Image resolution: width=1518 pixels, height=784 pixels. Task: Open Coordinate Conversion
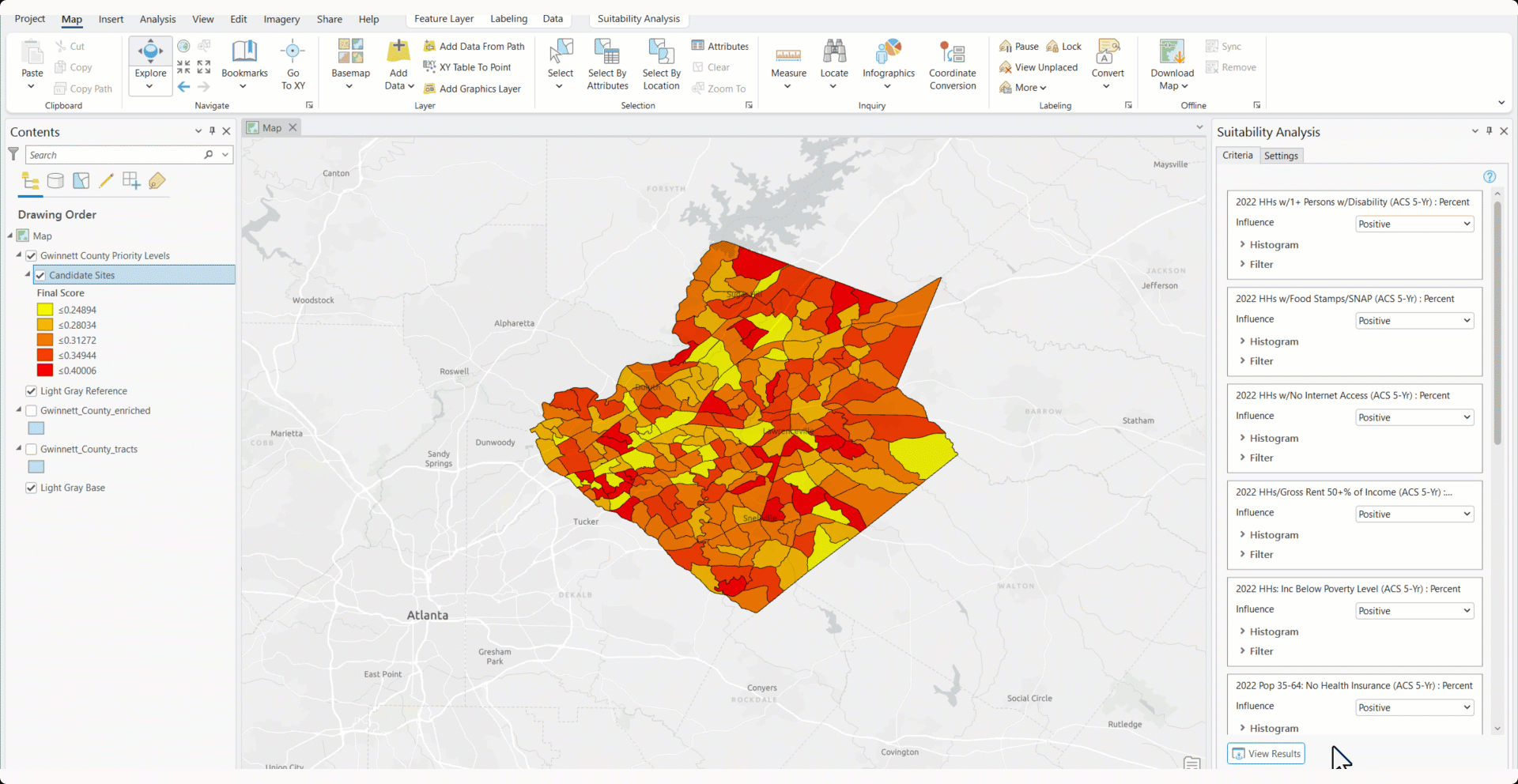click(x=952, y=63)
